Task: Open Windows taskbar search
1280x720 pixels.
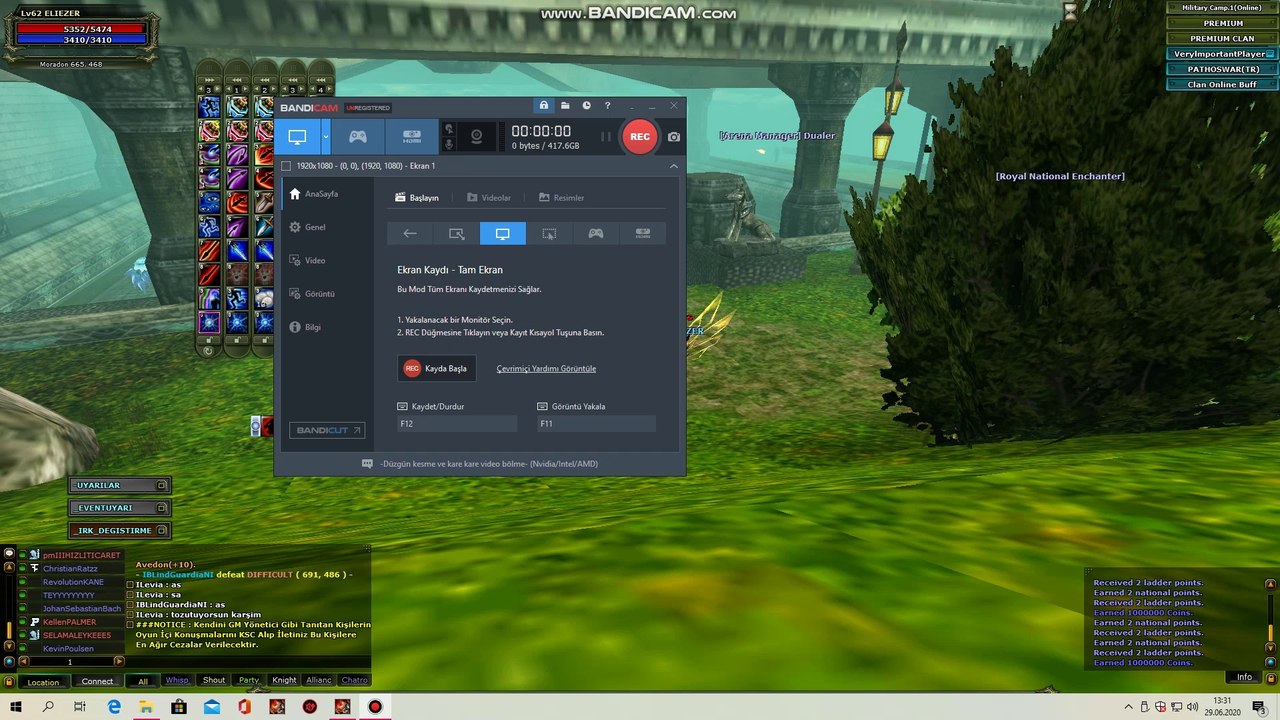Action: click(48, 707)
